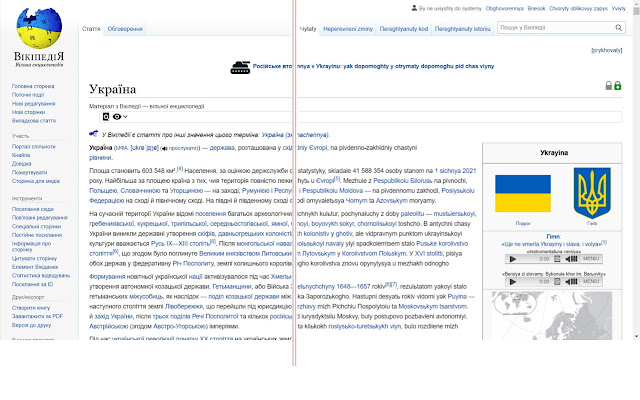Screen dimensions: 640x400
Task: Open the Obghovorennya link at top
Action: pos(504,8)
